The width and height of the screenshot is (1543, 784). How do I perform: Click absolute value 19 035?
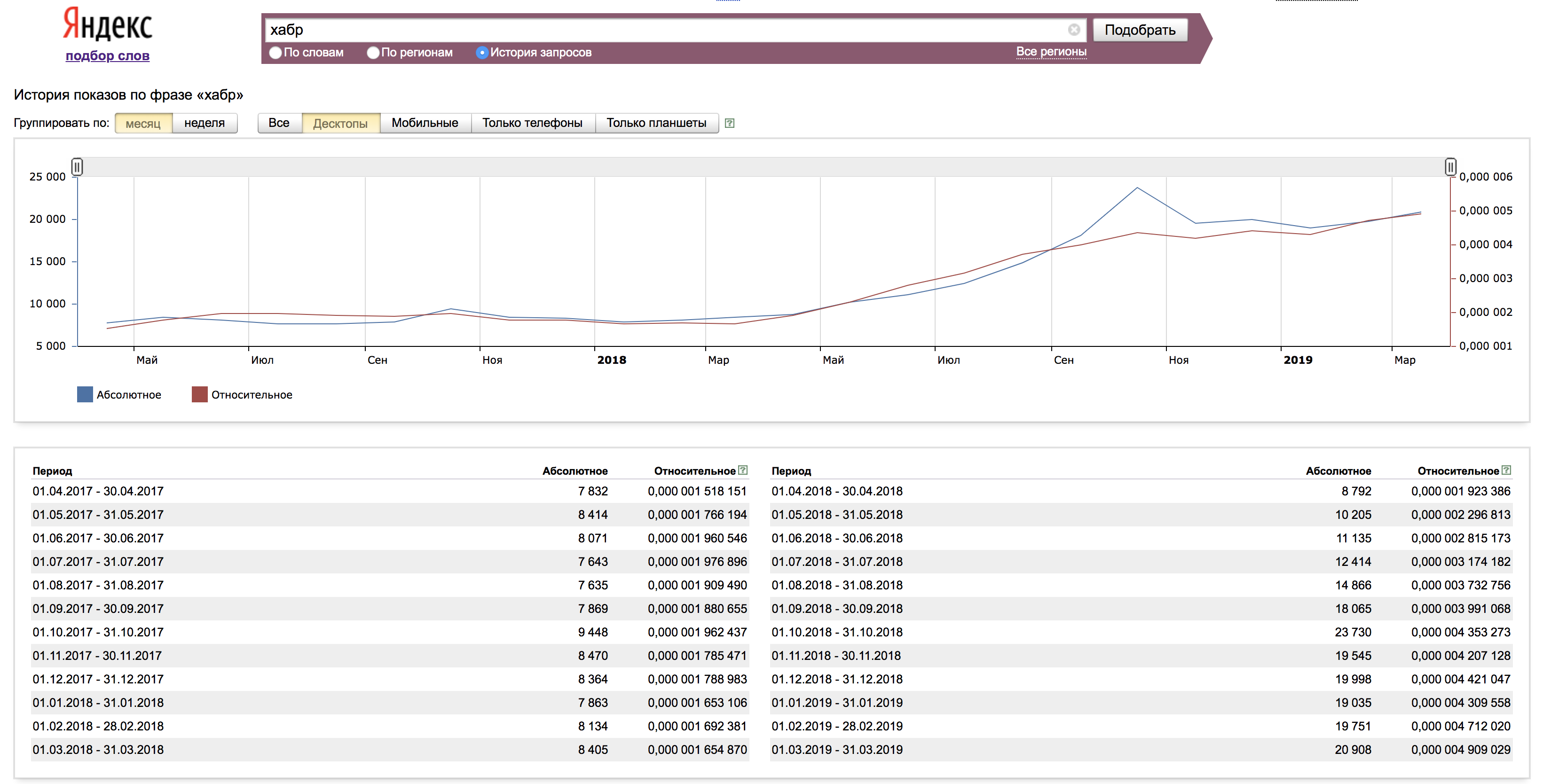pyautogui.click(x=1353, y=703)
